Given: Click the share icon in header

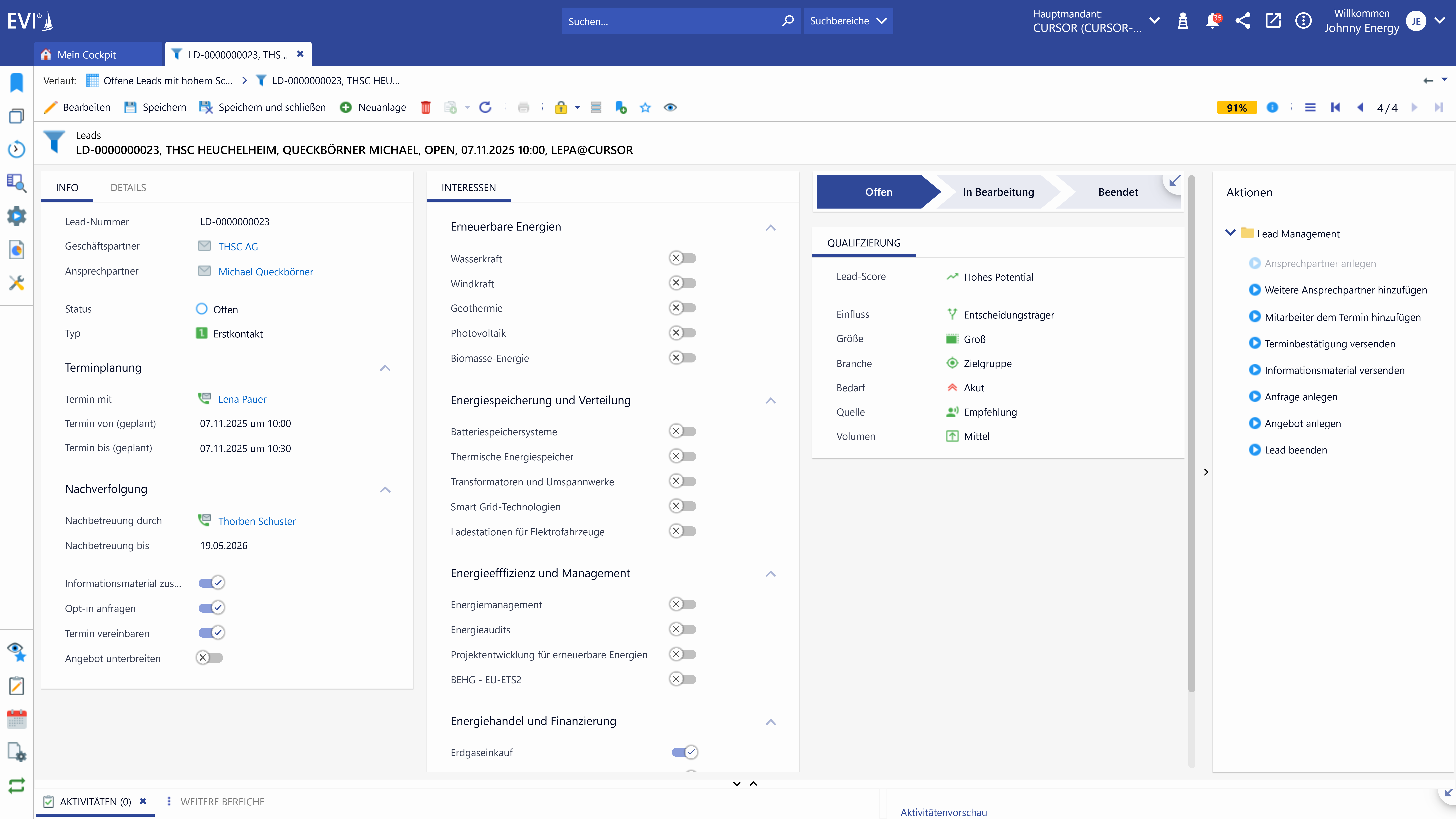Looking at the screenshot, I should 1242,21.
